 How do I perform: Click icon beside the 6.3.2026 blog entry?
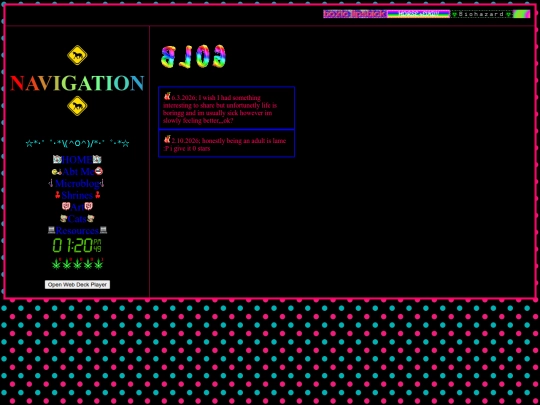[167, 96]
